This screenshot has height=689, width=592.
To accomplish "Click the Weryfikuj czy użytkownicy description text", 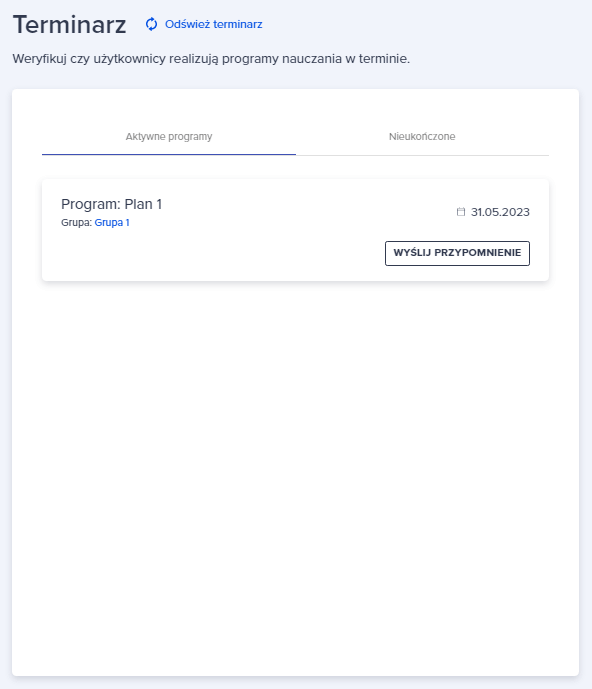I will (x=211, y=59).
